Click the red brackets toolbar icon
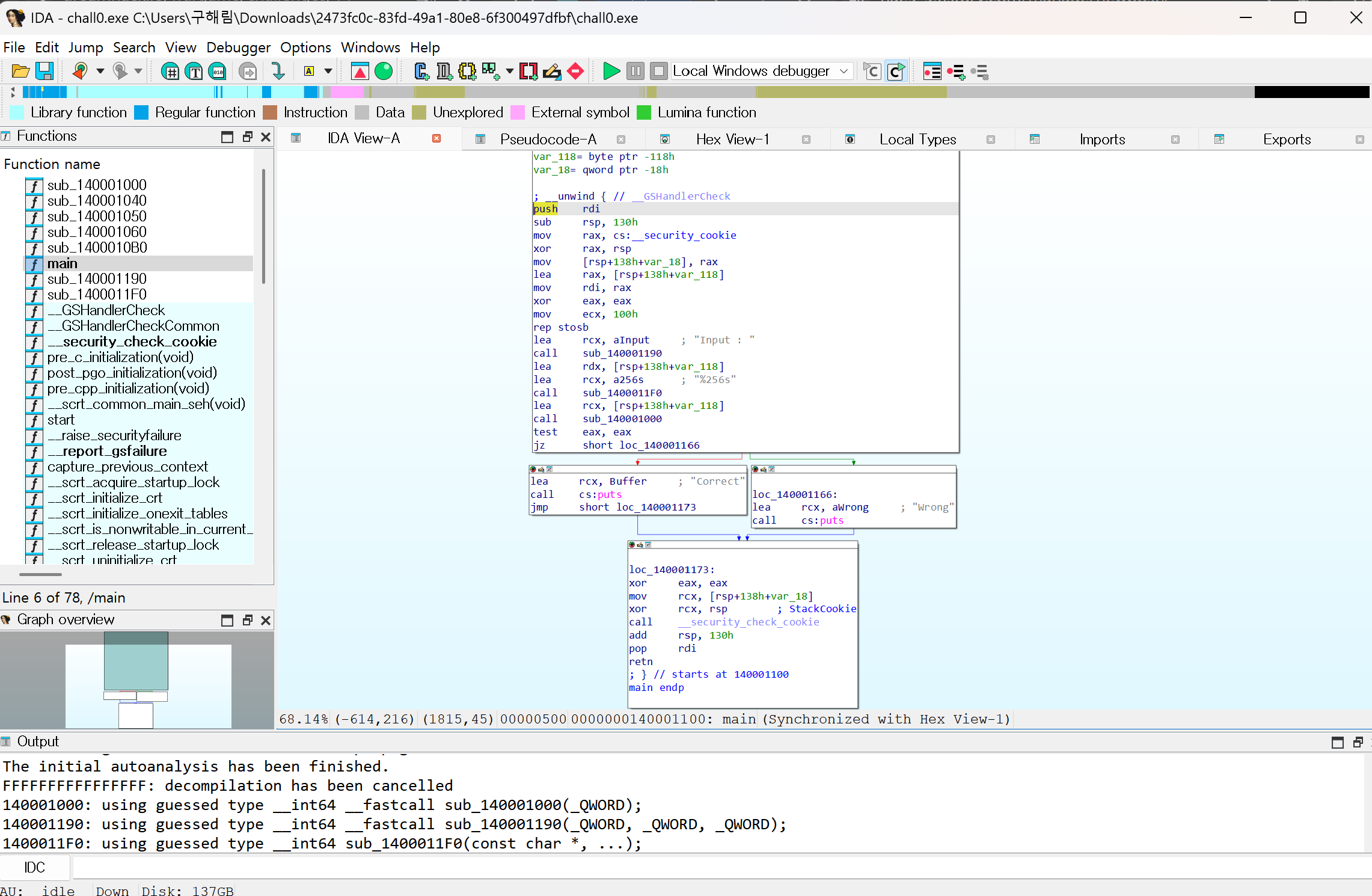The width and height of the screenshot is (1372, 896). click(528, 72)
